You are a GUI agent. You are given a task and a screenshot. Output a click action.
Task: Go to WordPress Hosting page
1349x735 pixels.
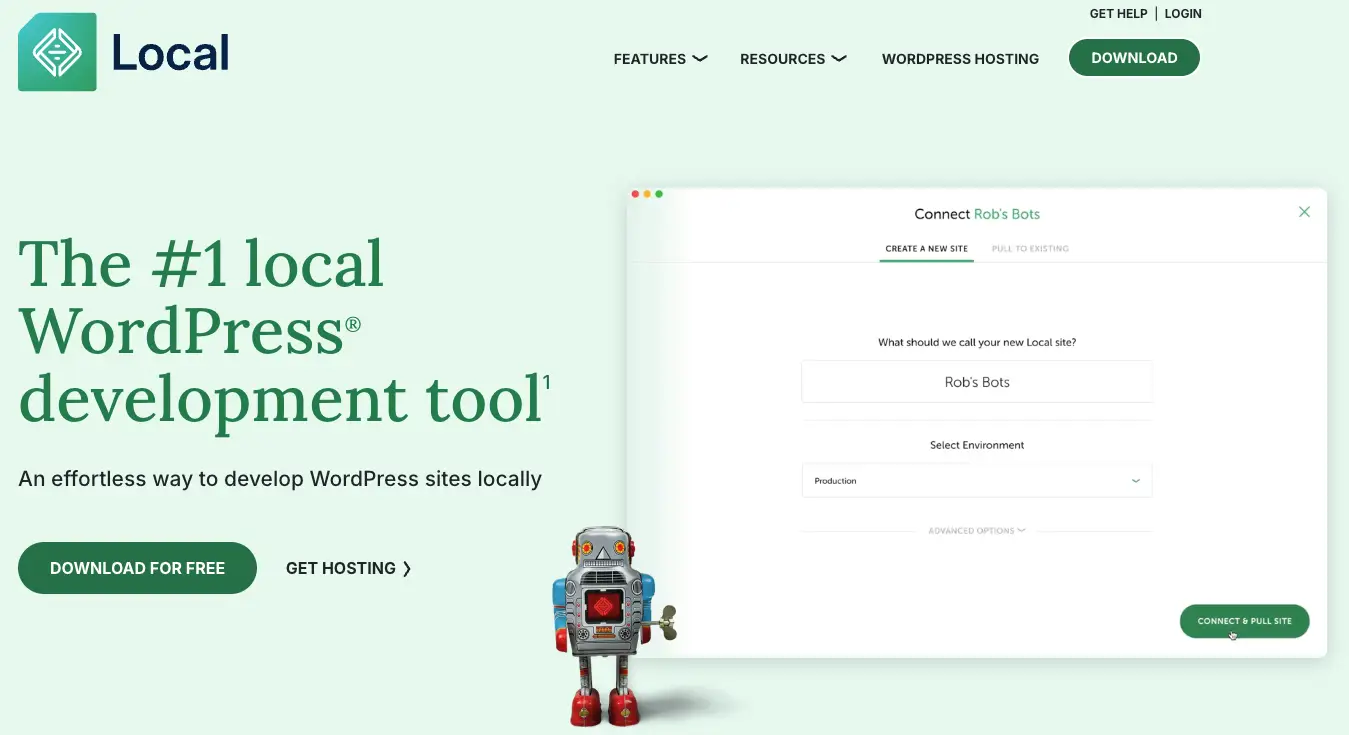960,59
